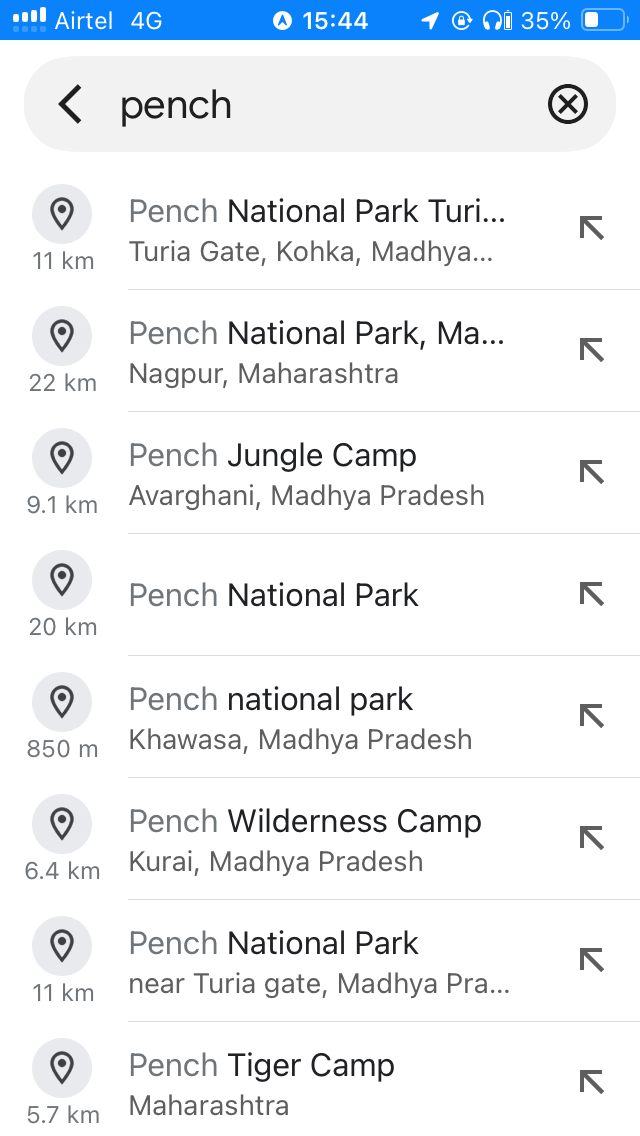Insert Pench Jungle Camp suggestion via arrow icon
The height and width of the screenshot is (1136, 640).
click(591, 472)
